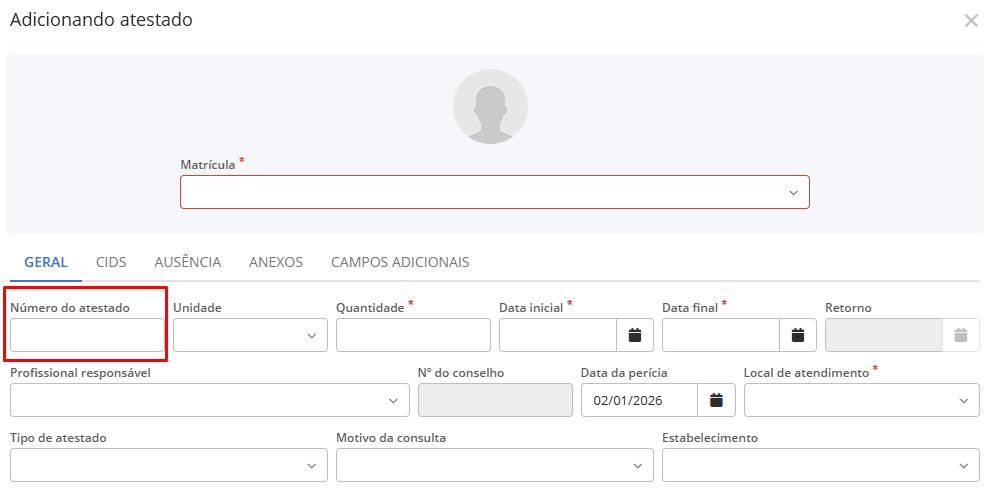Click the Data da perícia field showing 02/01/2026
The height and width of the screenshot is (490, 988).
click(640, 400)
